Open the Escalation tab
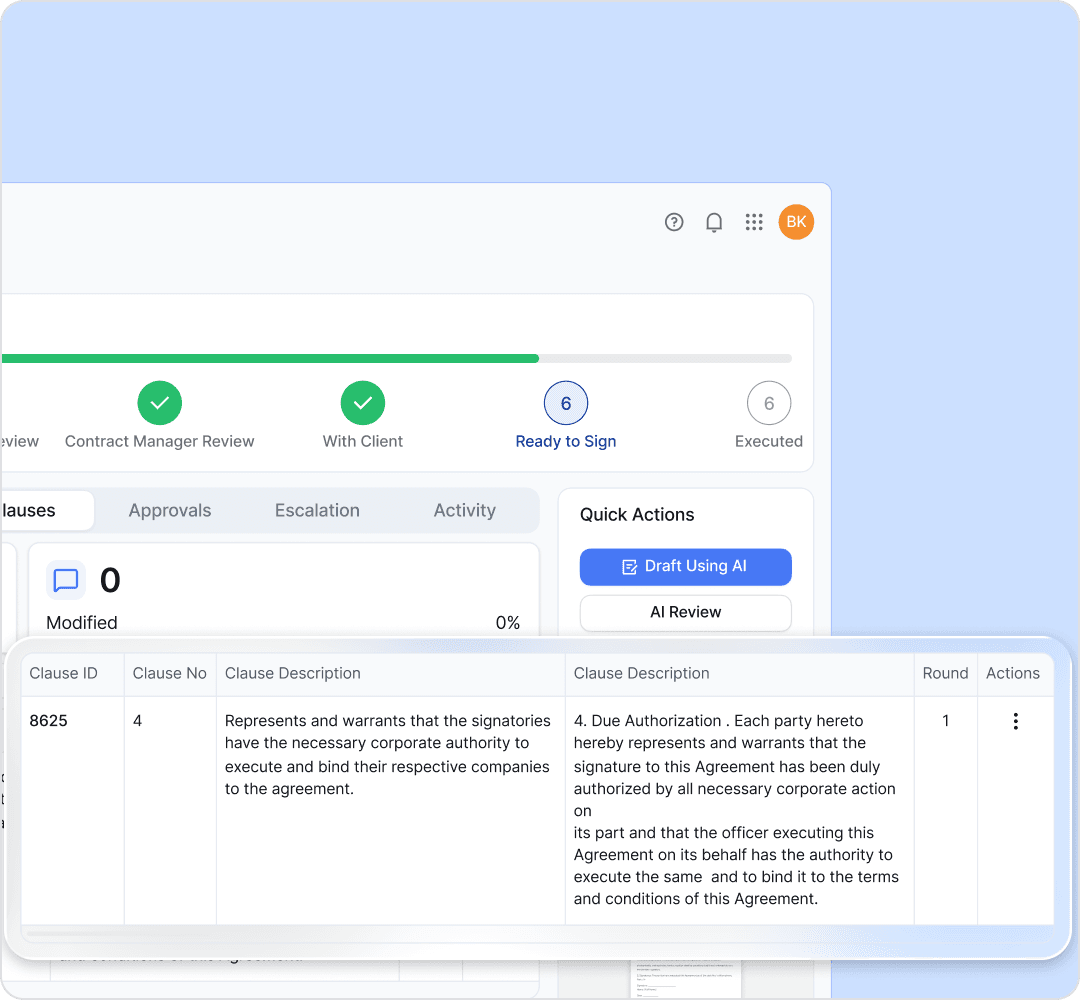 tap(318, 510)
